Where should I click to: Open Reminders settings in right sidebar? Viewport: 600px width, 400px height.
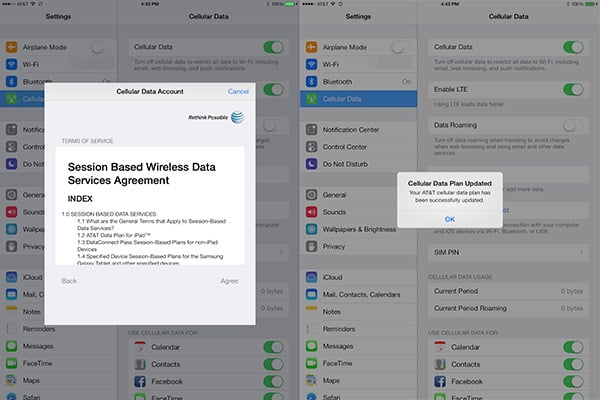coord(358,329)
